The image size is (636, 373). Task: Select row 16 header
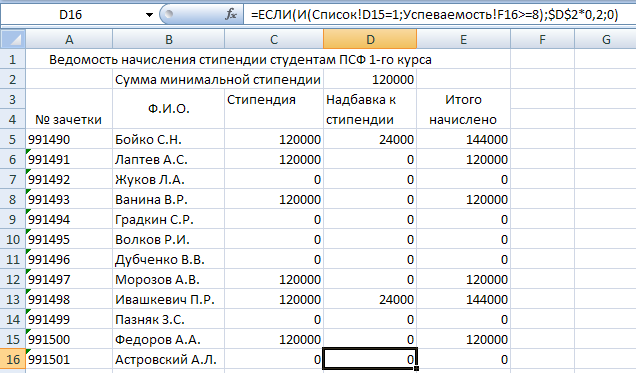(13, 359)
